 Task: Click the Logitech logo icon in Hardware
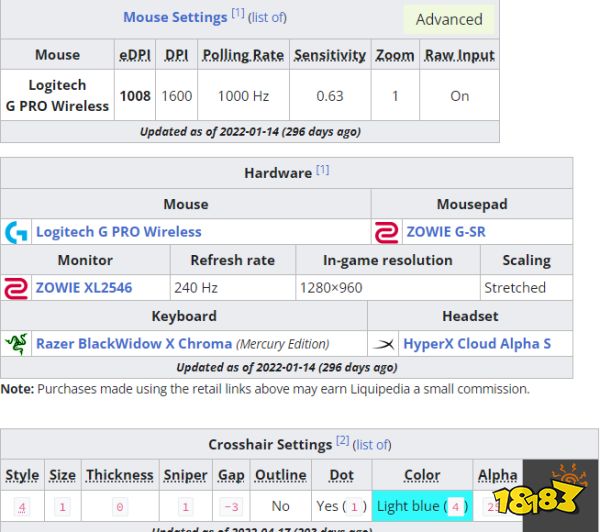[16, 232]
